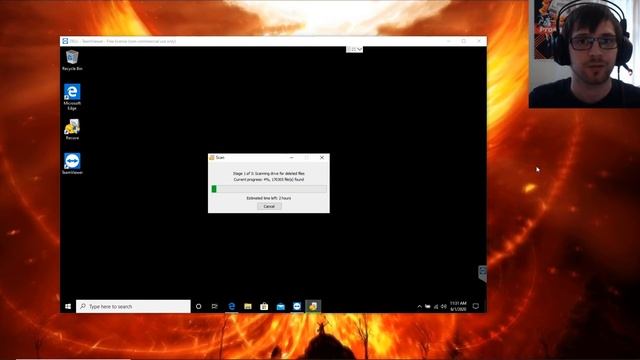Click the webcam overlay video
Viewport: 640px width, 360px height.
584,54
